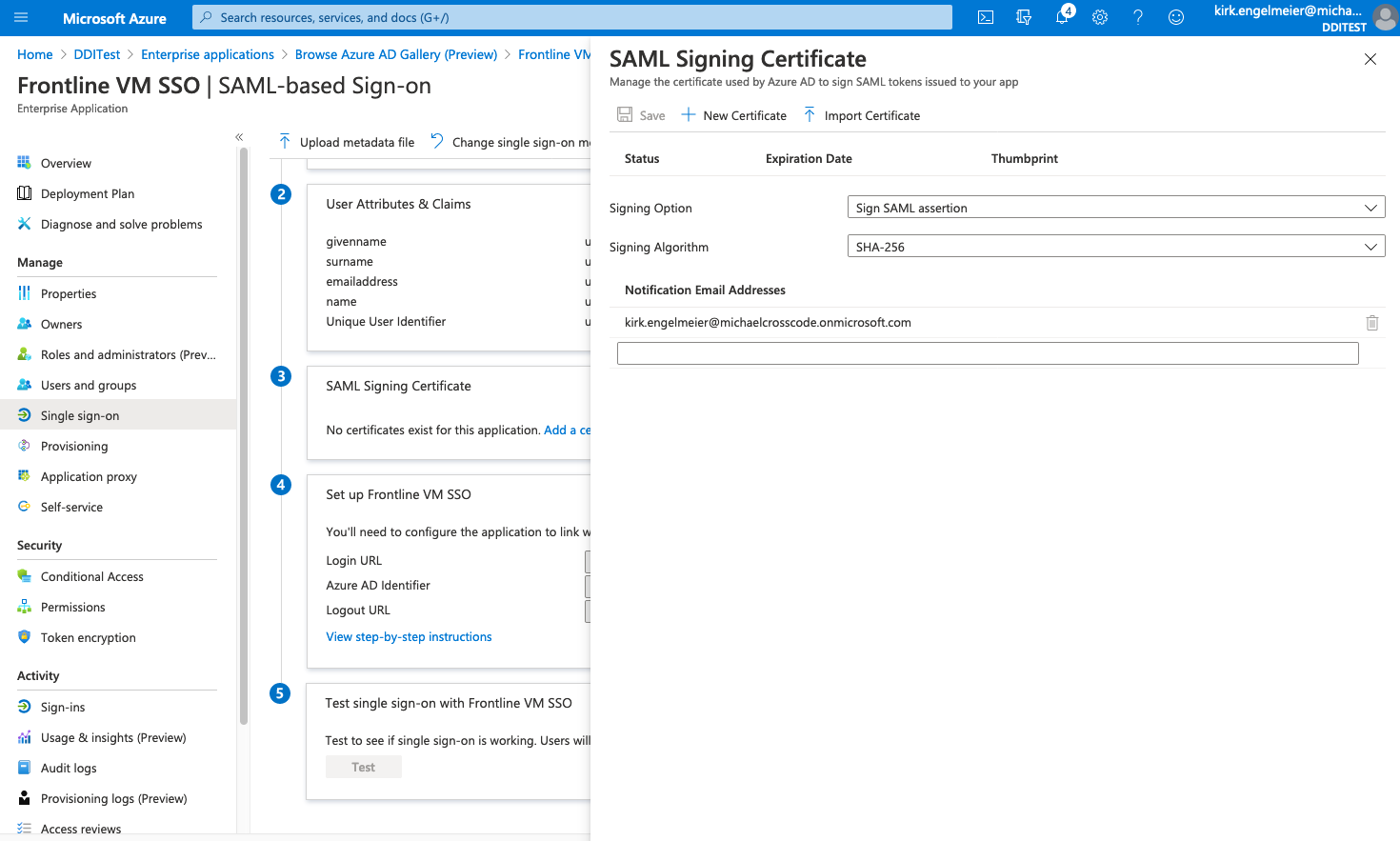The width and height of the screenshot is (1400, 841).
Task: Open the help menu question mark
Action: pyautogui.click(x=1137, y=16)
